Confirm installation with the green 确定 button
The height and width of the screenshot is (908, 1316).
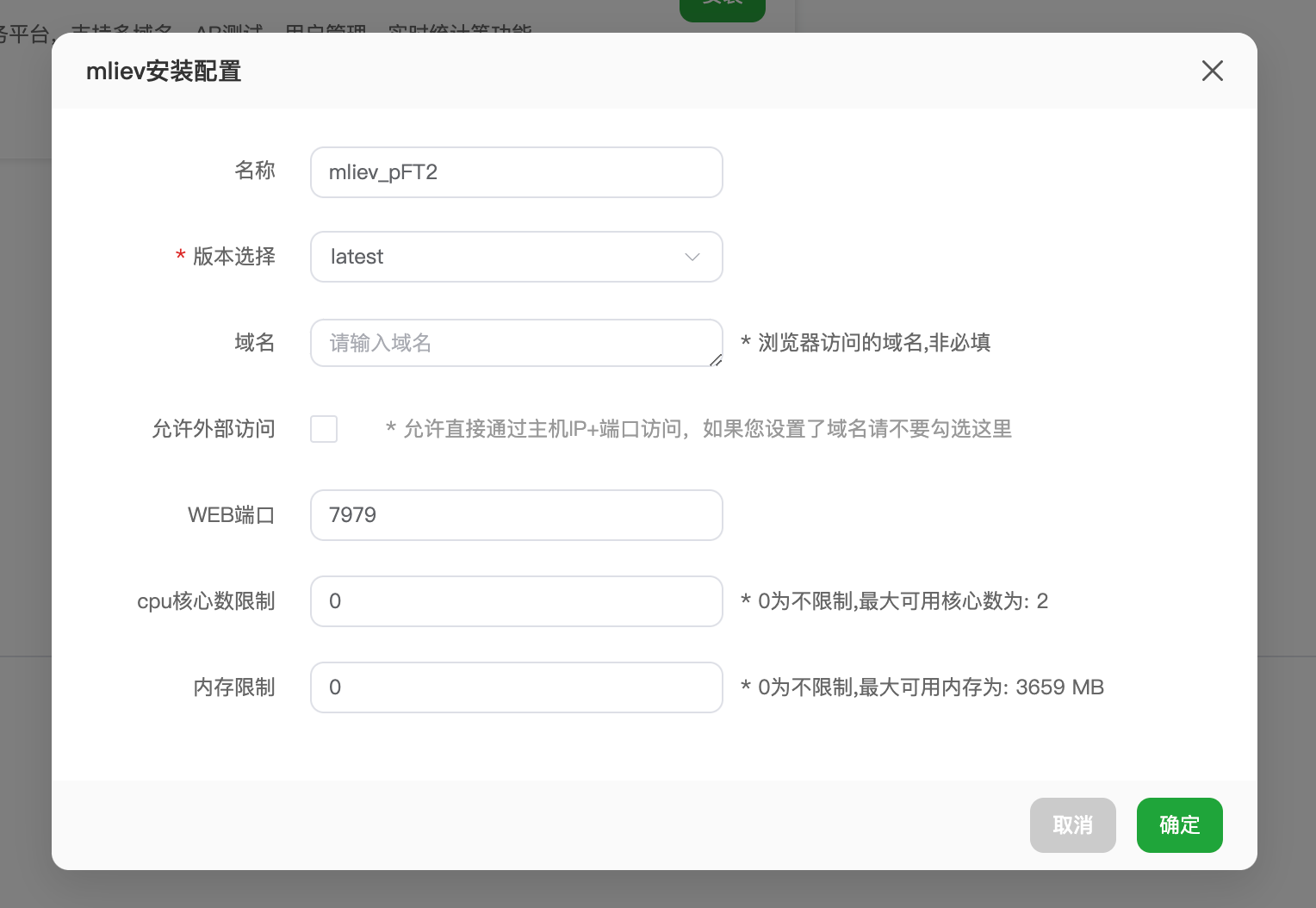(1179, 825)
